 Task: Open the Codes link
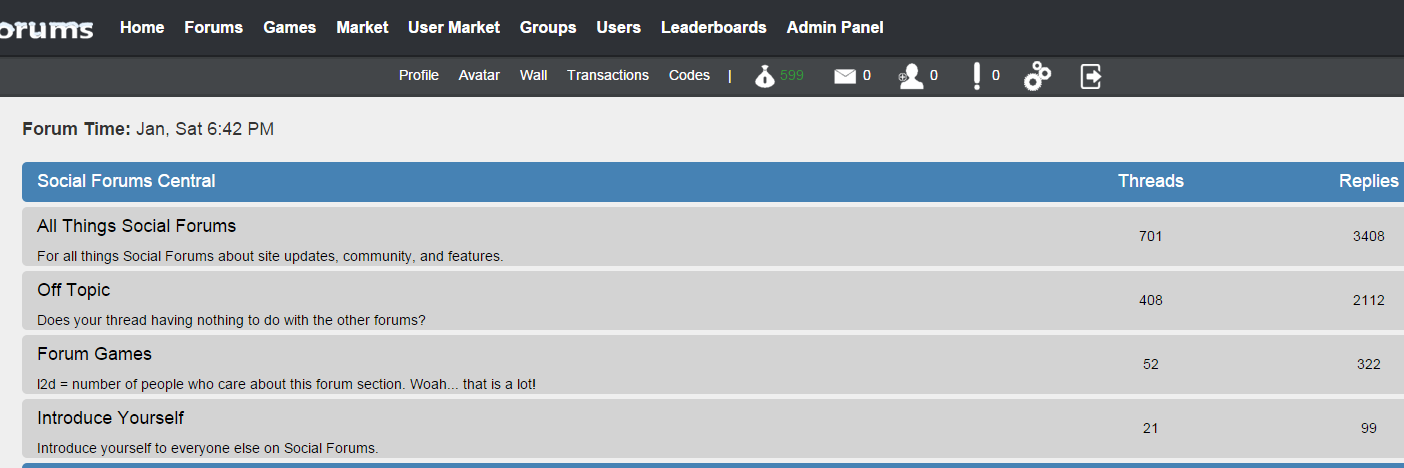tap(689, 75)
